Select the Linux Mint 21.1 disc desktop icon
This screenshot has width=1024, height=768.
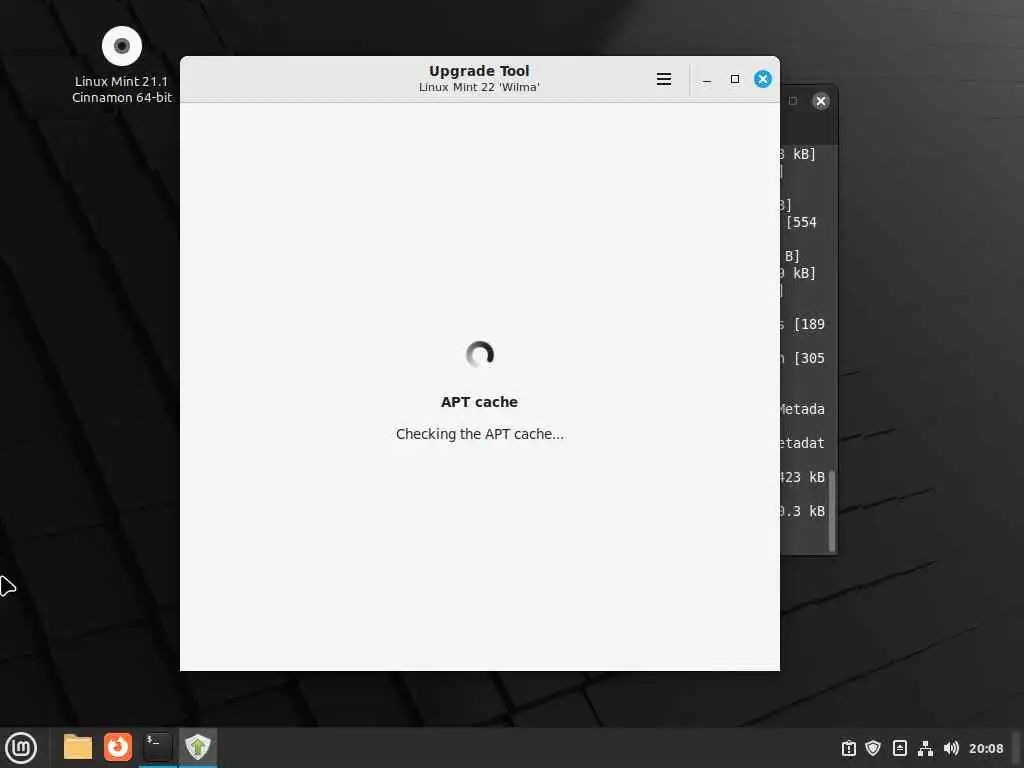(121, 65)
